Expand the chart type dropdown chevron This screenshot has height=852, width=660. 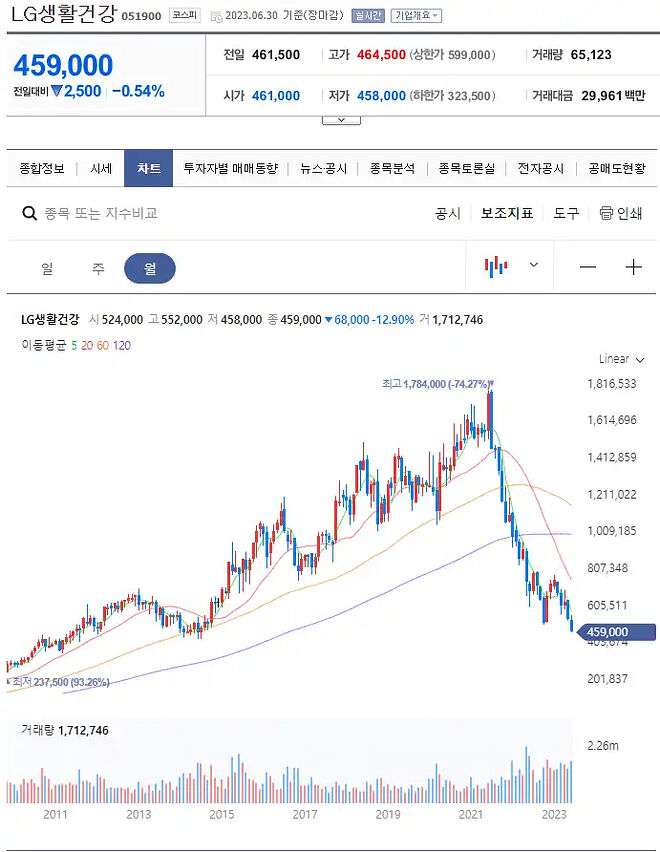tap(533, 267)
